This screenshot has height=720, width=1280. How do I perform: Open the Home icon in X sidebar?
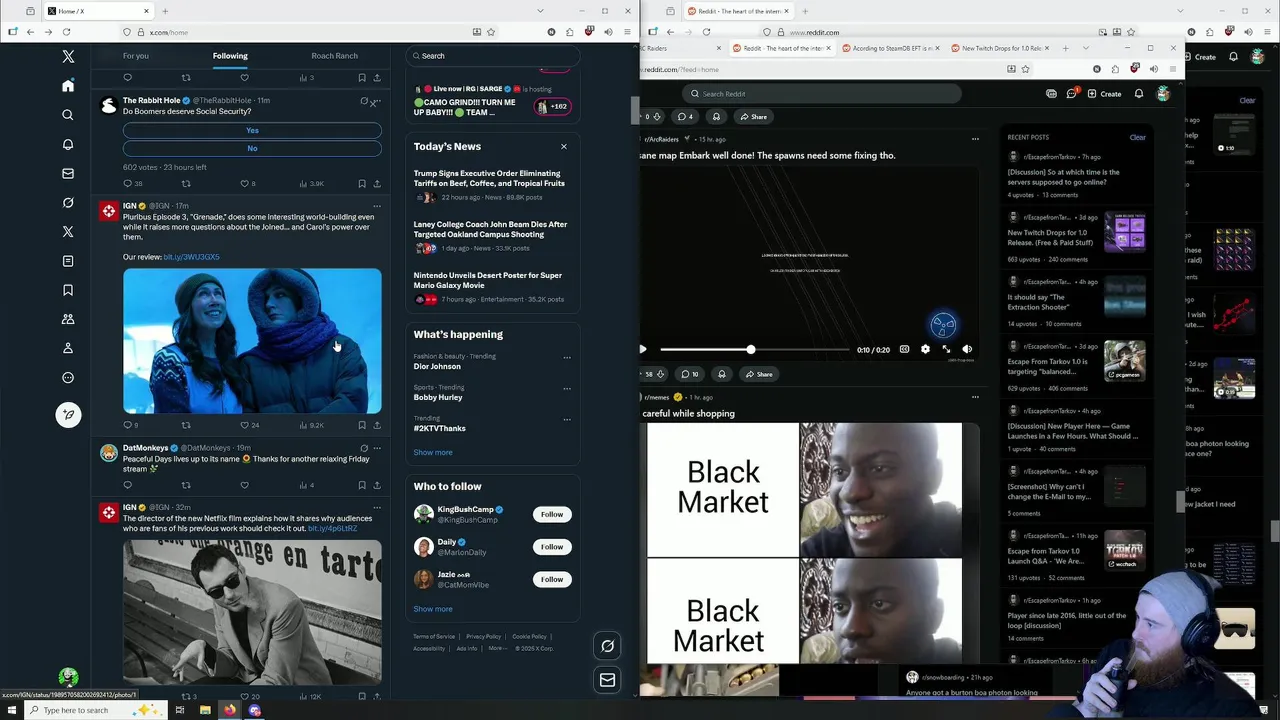click(x=68, y=86)
